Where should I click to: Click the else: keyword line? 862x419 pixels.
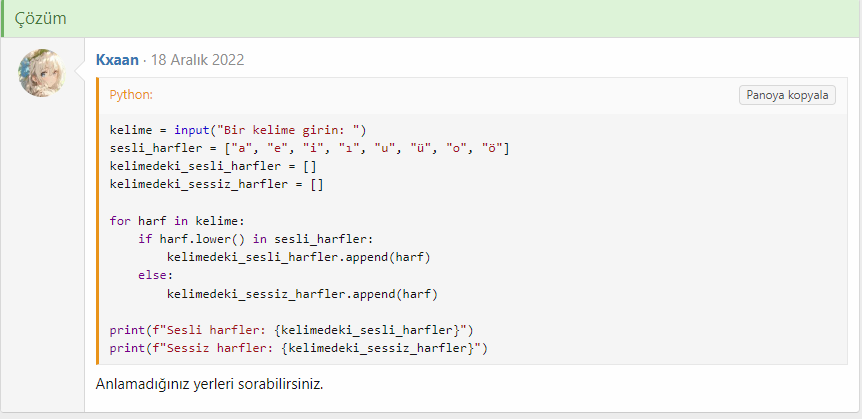pyautogui.click(x=156, y=275)
